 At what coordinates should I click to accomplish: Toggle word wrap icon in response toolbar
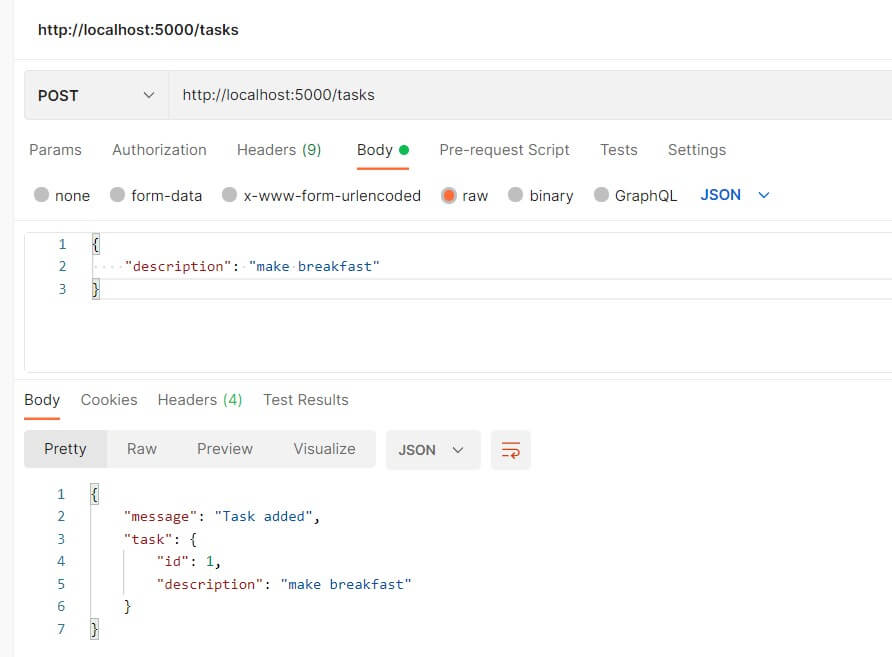(x=510, y=450)
